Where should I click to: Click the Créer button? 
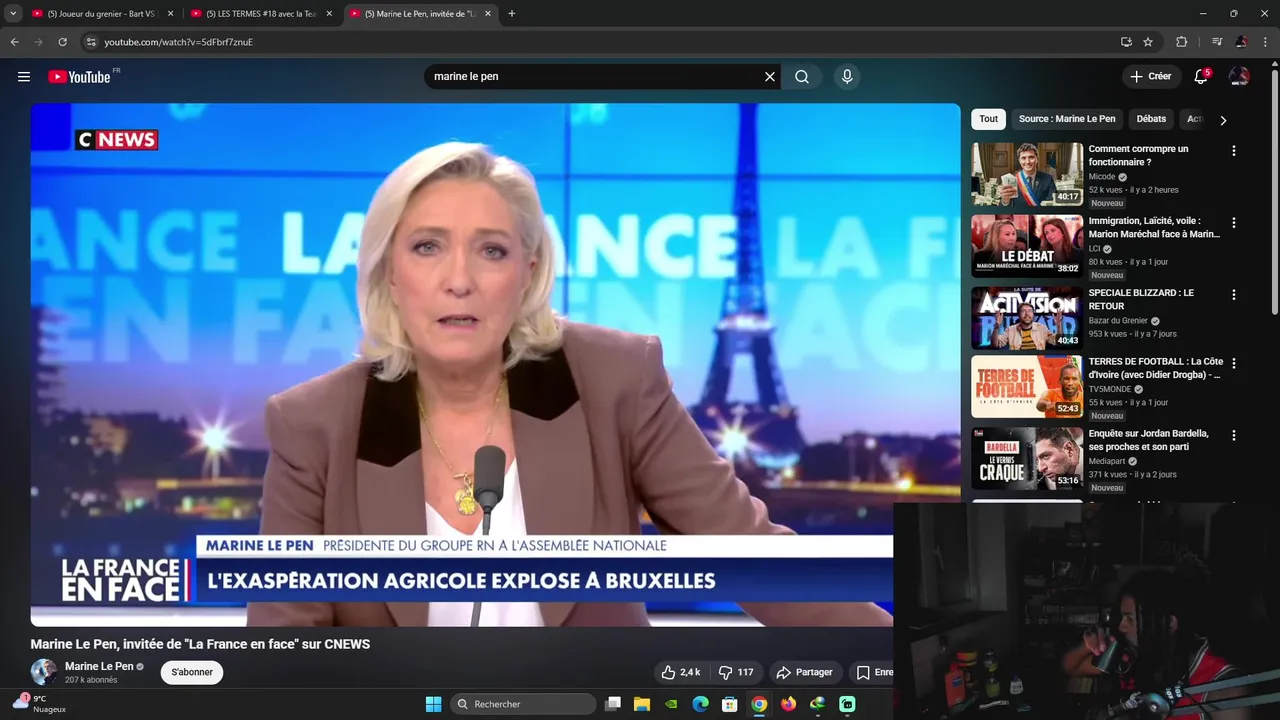click(x=1150, y=77)
